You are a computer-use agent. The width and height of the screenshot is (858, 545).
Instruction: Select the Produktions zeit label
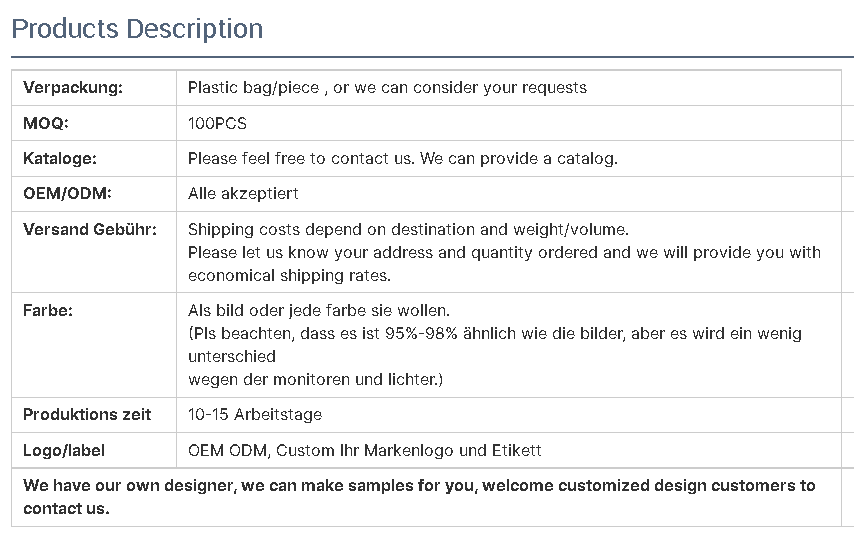[87, 415]
